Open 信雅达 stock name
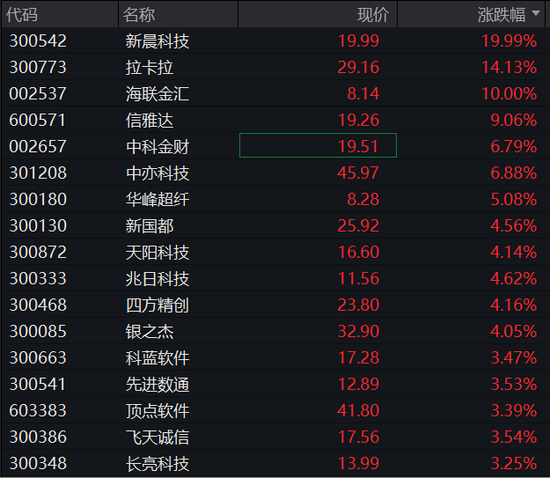 149,121
